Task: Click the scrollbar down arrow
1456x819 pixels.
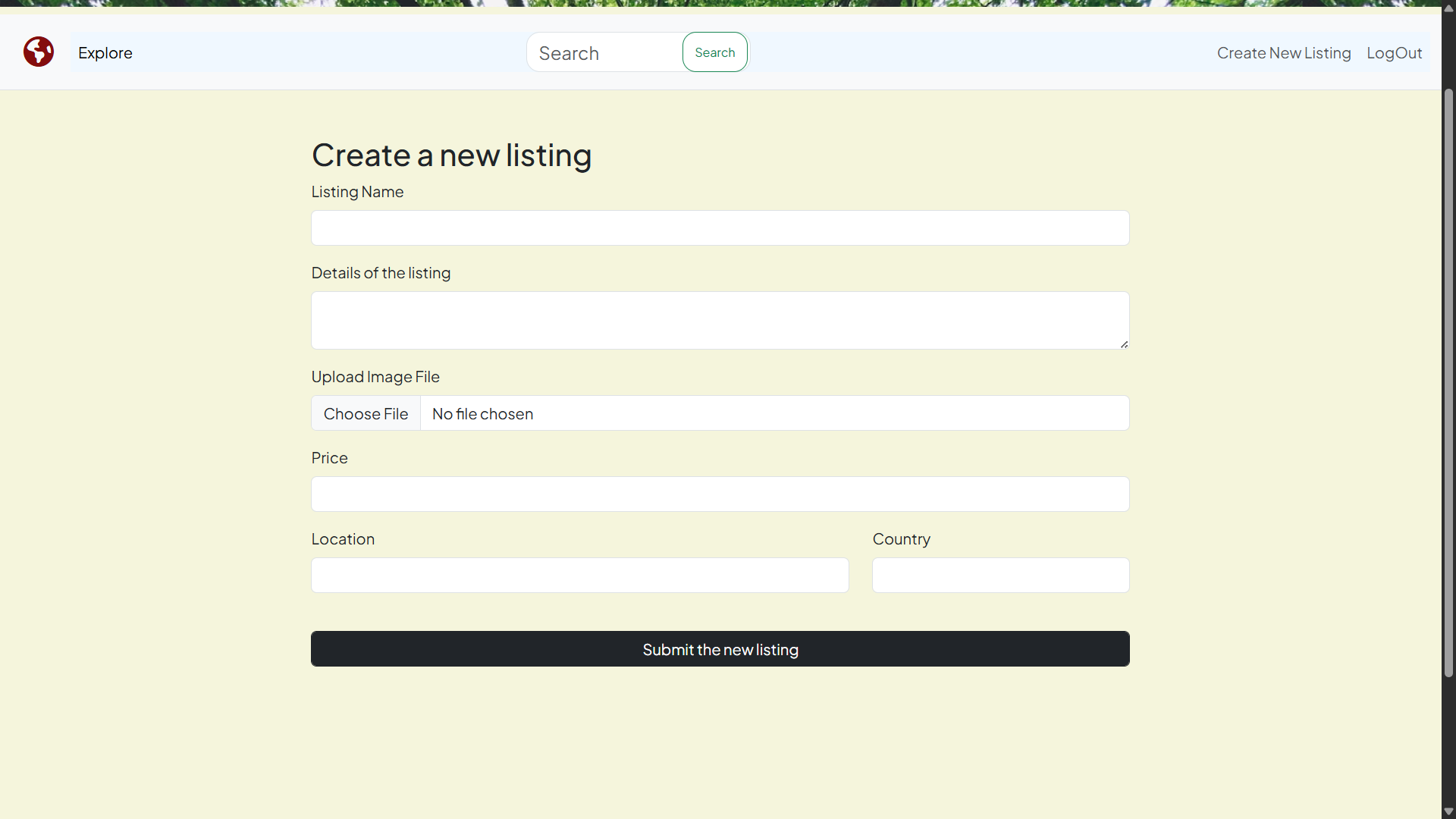Action: [1448, 811]
